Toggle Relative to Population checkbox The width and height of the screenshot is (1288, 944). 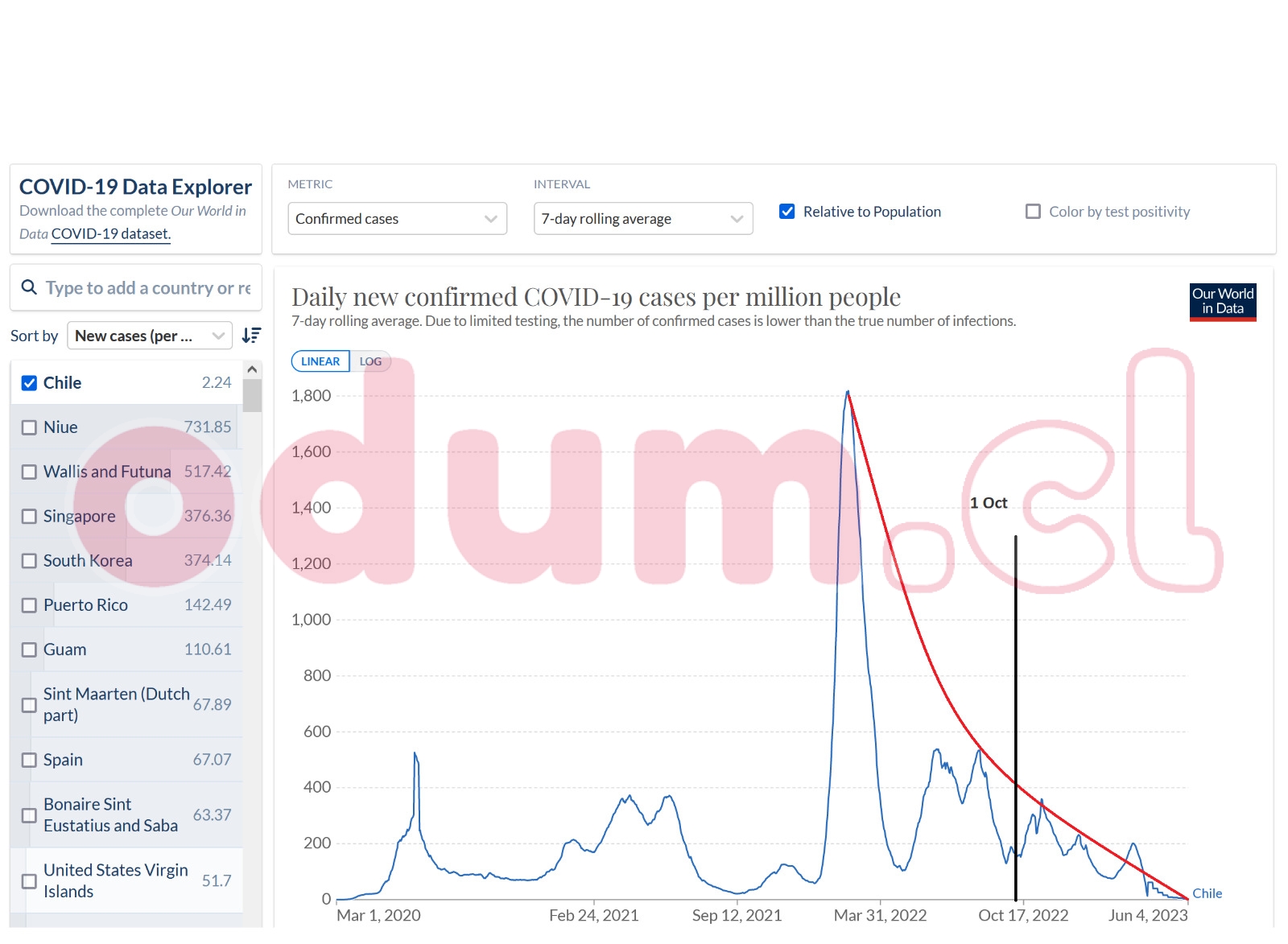(787, 212)
